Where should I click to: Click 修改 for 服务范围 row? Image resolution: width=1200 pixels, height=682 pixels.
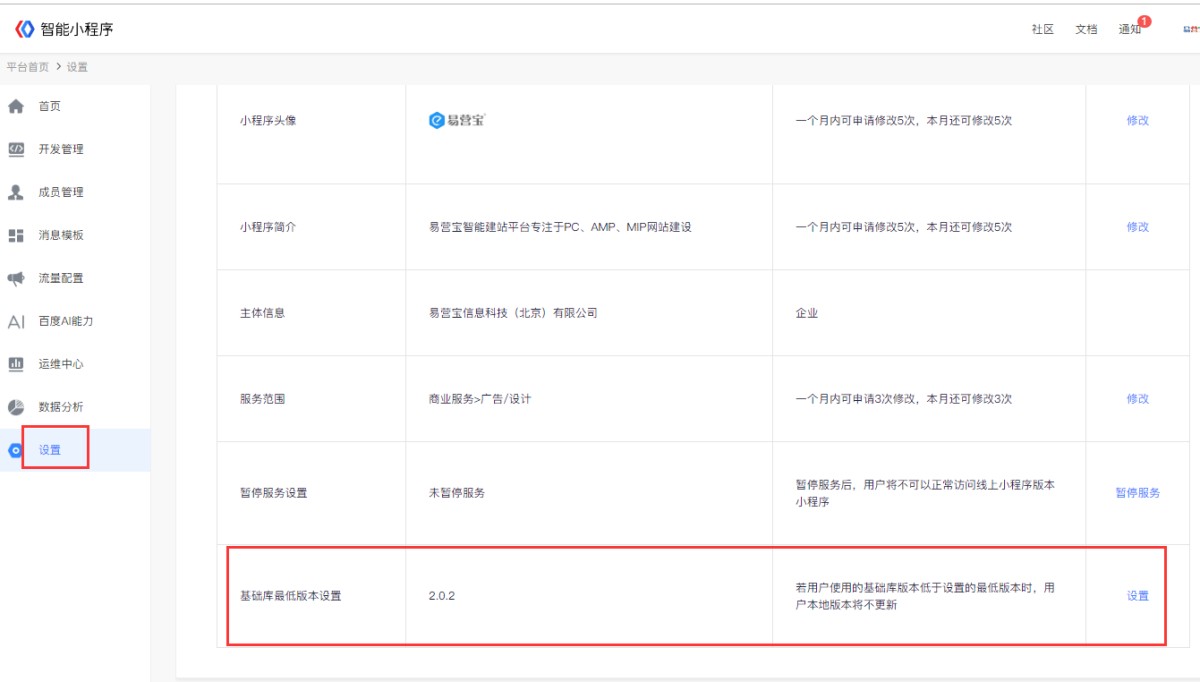pos(1138,399)
